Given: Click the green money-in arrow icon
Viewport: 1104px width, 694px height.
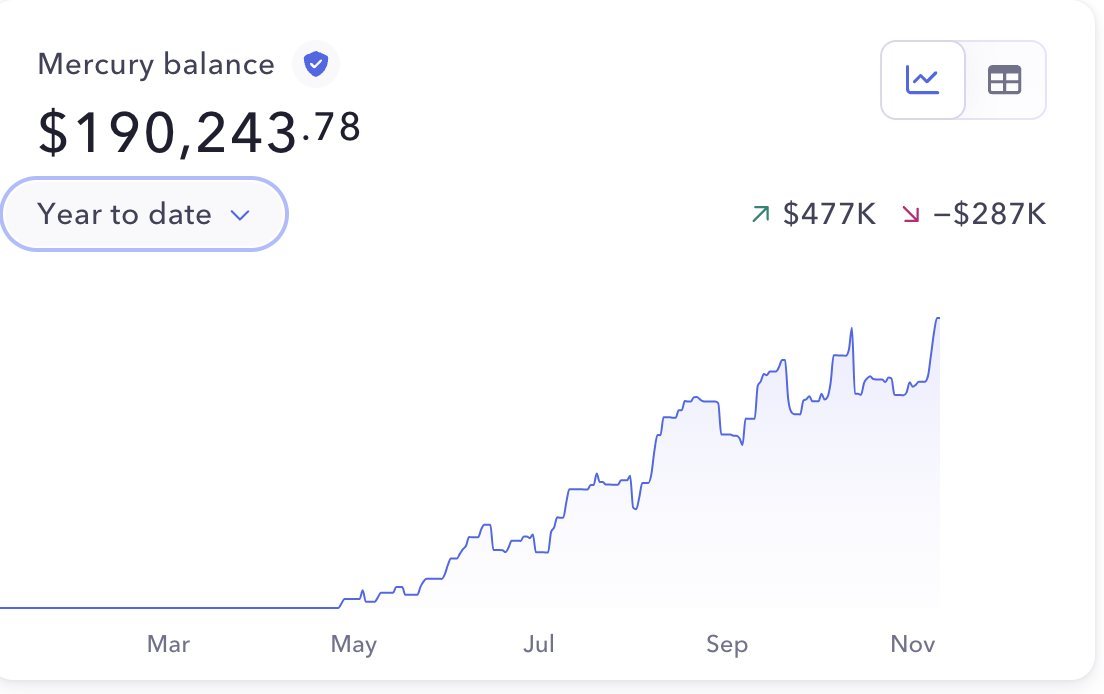Looking at the screenshot, I should (x=761, y=213).
